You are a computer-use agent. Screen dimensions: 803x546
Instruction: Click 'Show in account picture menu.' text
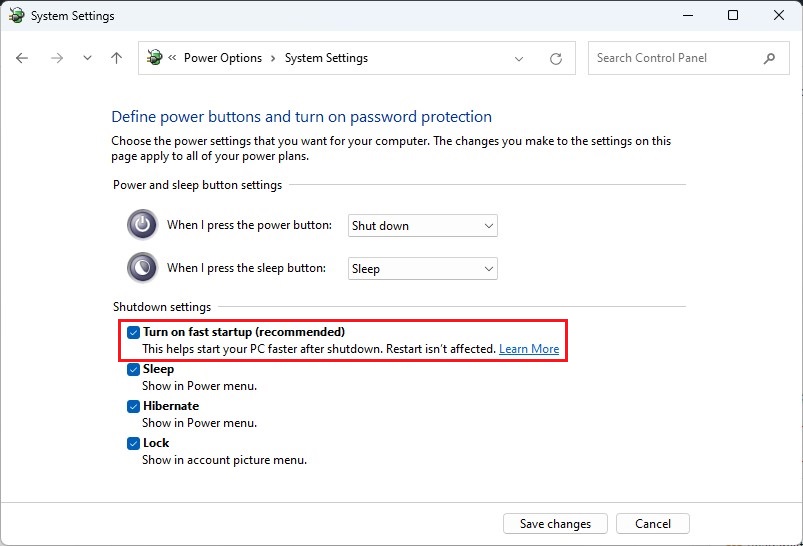224,460
